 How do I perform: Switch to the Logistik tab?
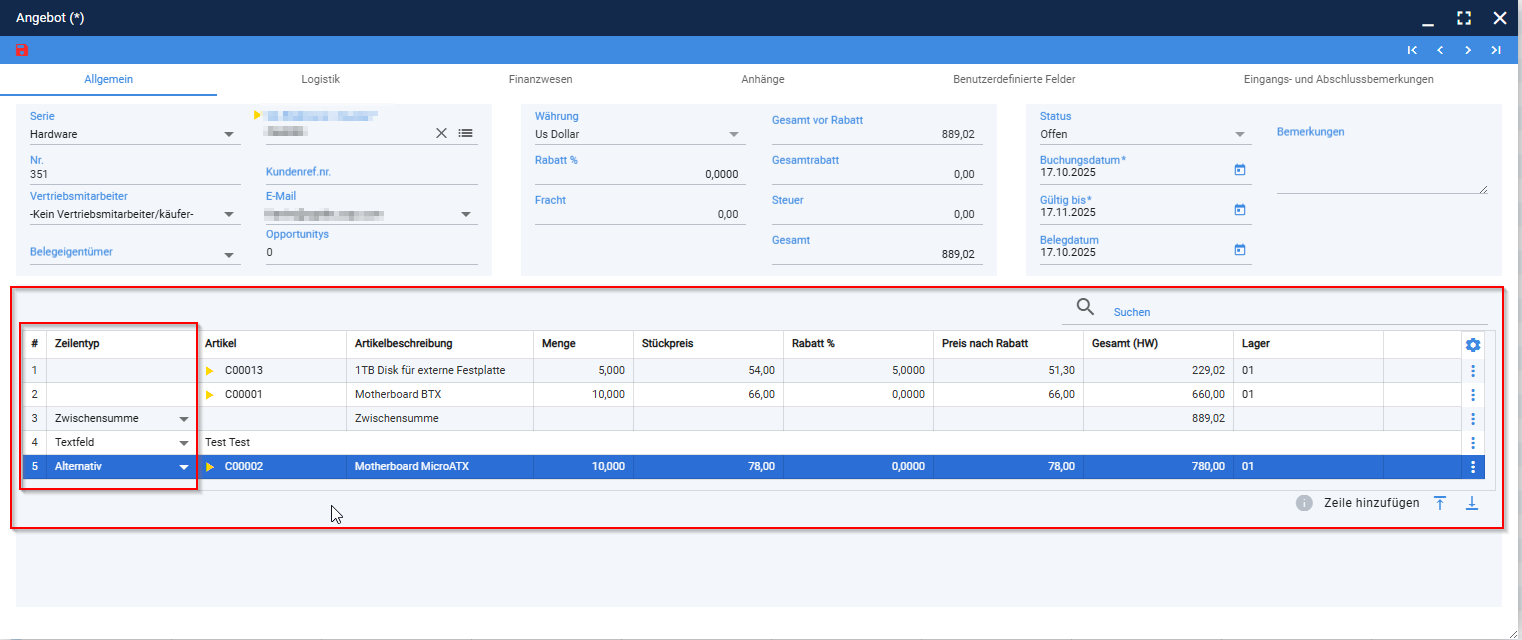pyautogui.click(x=321, y=79)
